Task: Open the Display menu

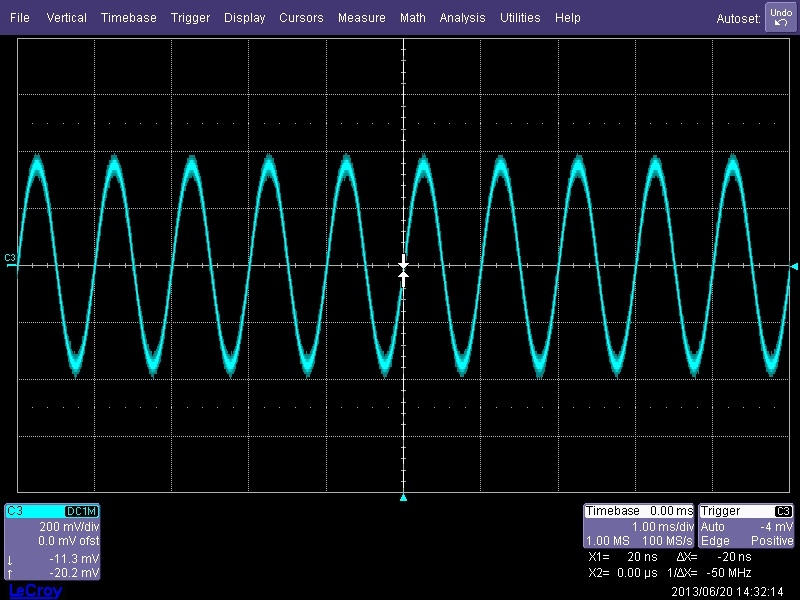Action: 245,18
